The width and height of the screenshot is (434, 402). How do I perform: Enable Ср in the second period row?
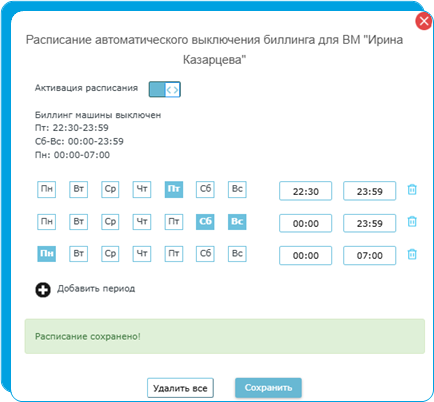(x=110, y=222)
